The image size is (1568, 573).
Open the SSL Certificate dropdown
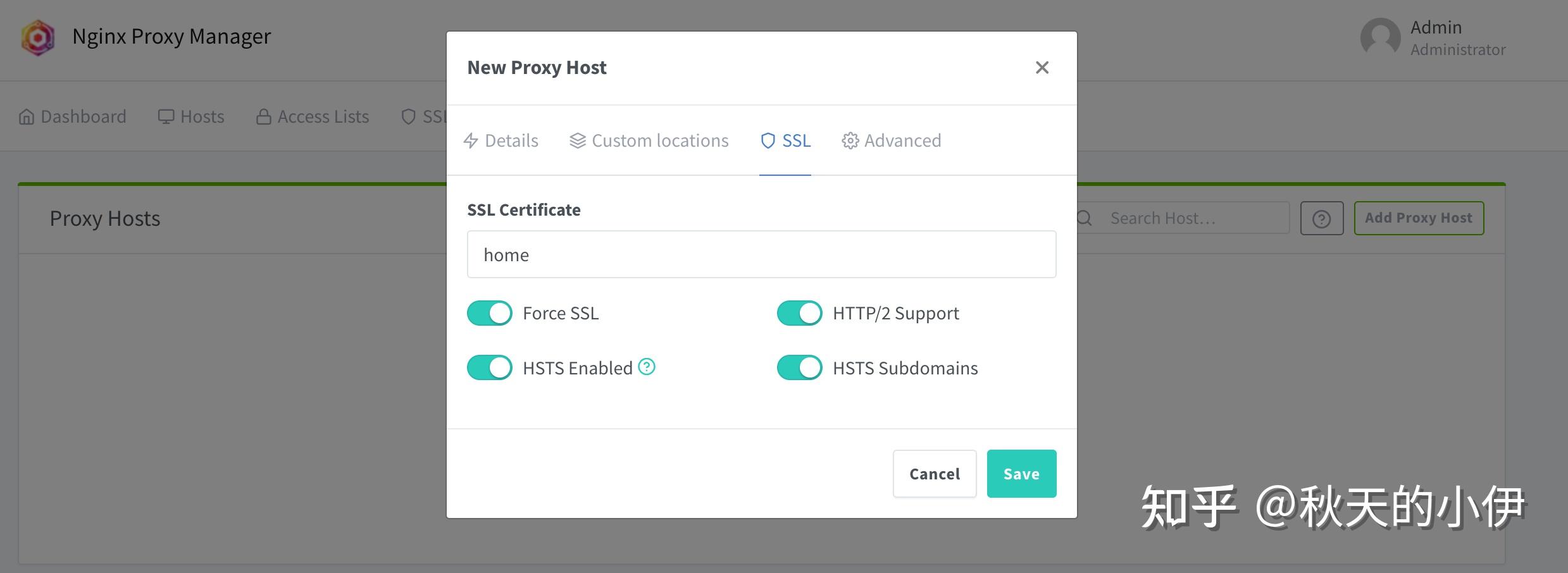pyautogui.click(x=761, y=254)
